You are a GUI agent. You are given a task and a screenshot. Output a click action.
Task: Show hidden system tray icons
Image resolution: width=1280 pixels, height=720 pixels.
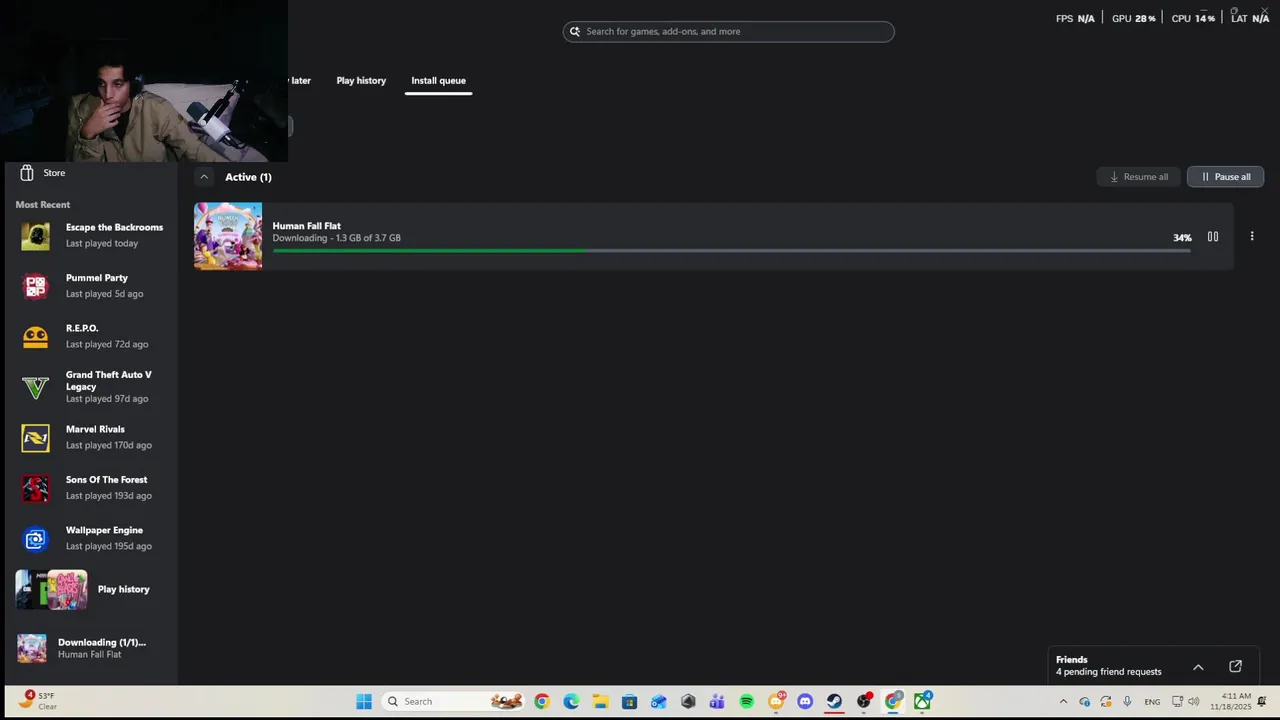point(1063,701)
